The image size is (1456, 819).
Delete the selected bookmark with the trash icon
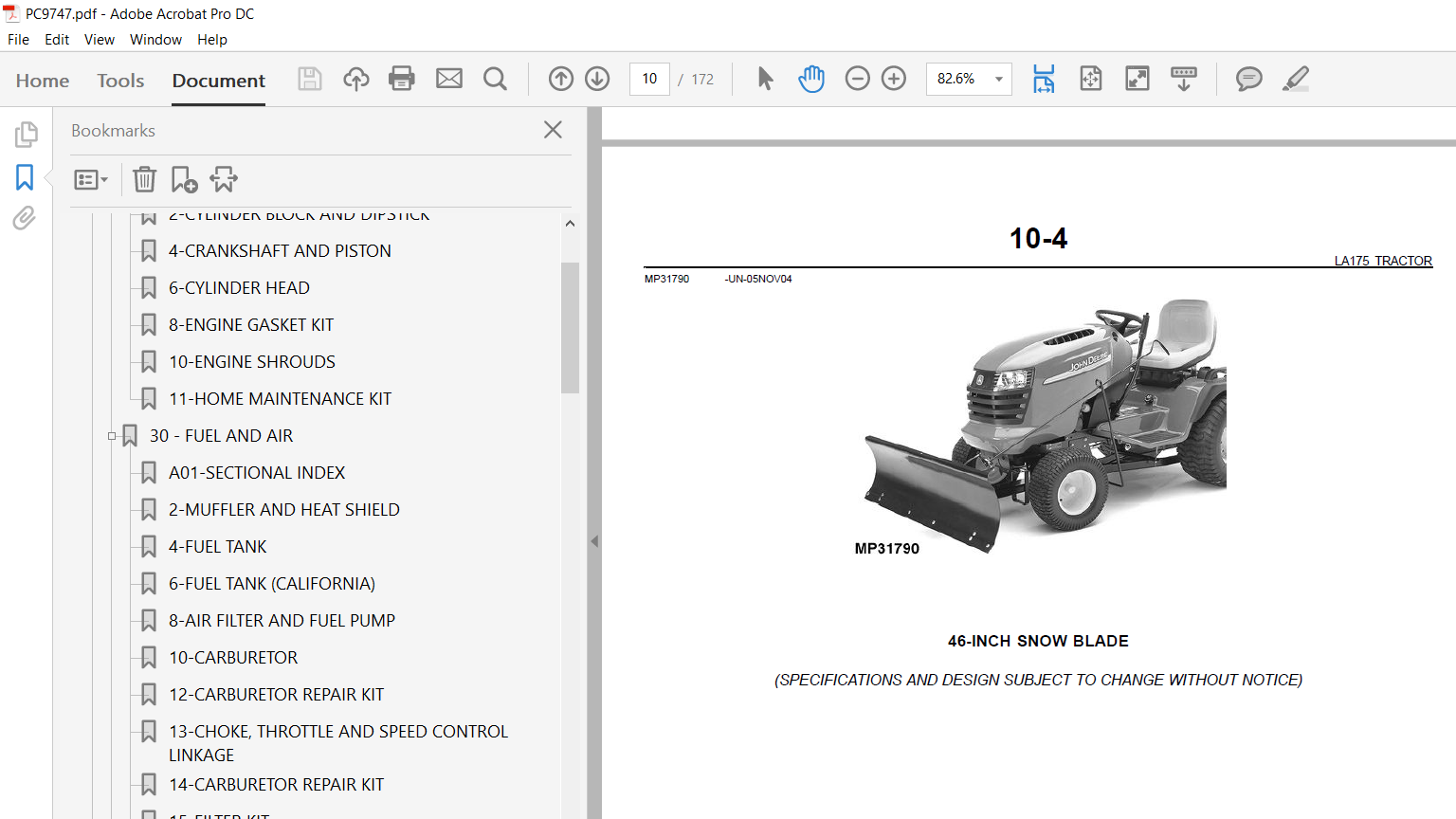(x=144, y=179)
